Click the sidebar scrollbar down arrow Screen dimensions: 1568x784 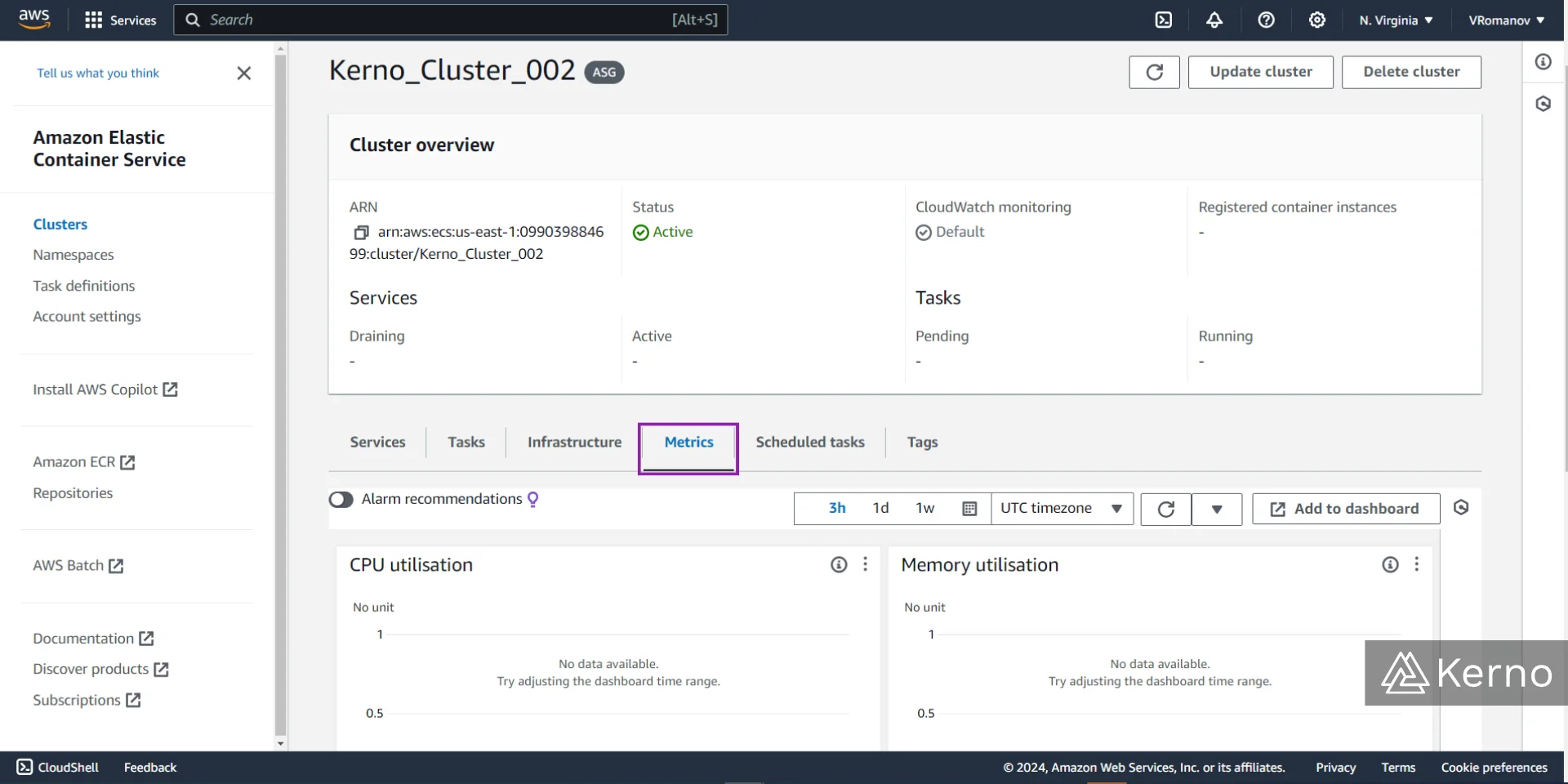tap(281, 743)
